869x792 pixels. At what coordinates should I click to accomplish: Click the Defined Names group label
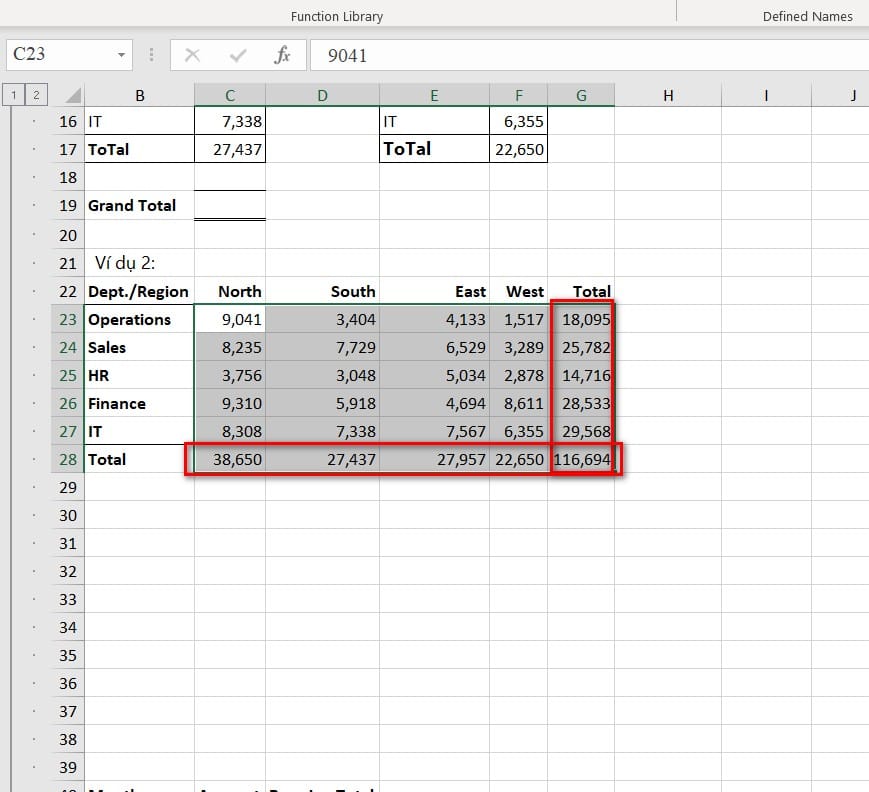[807, 16]
